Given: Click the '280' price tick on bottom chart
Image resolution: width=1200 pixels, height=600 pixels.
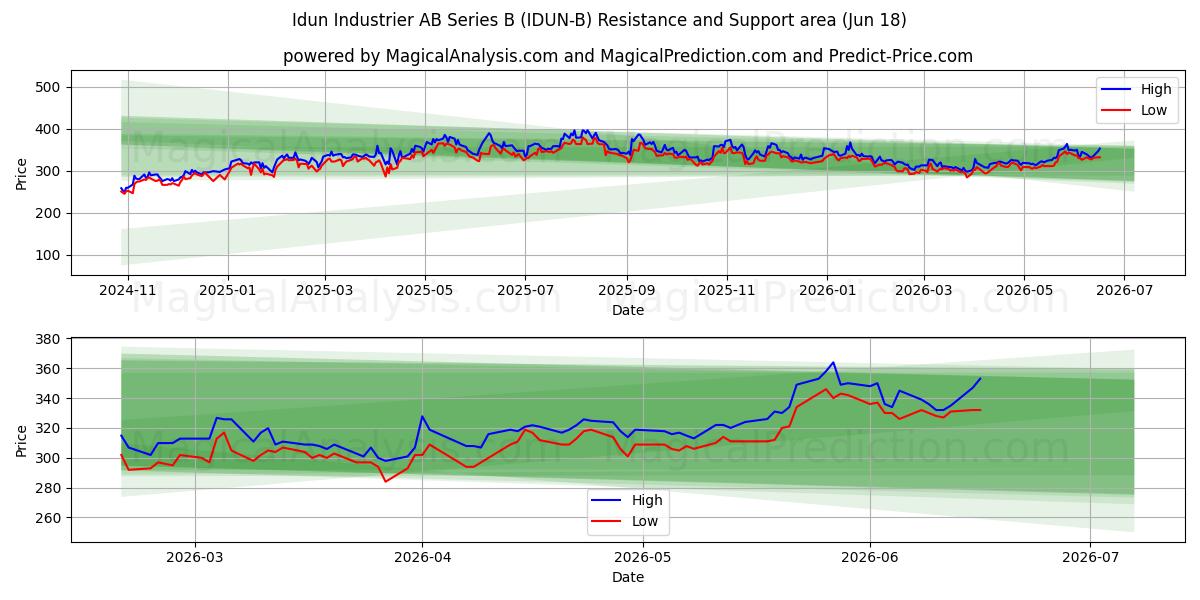Looking at the screenshot, I should [50, 488].
